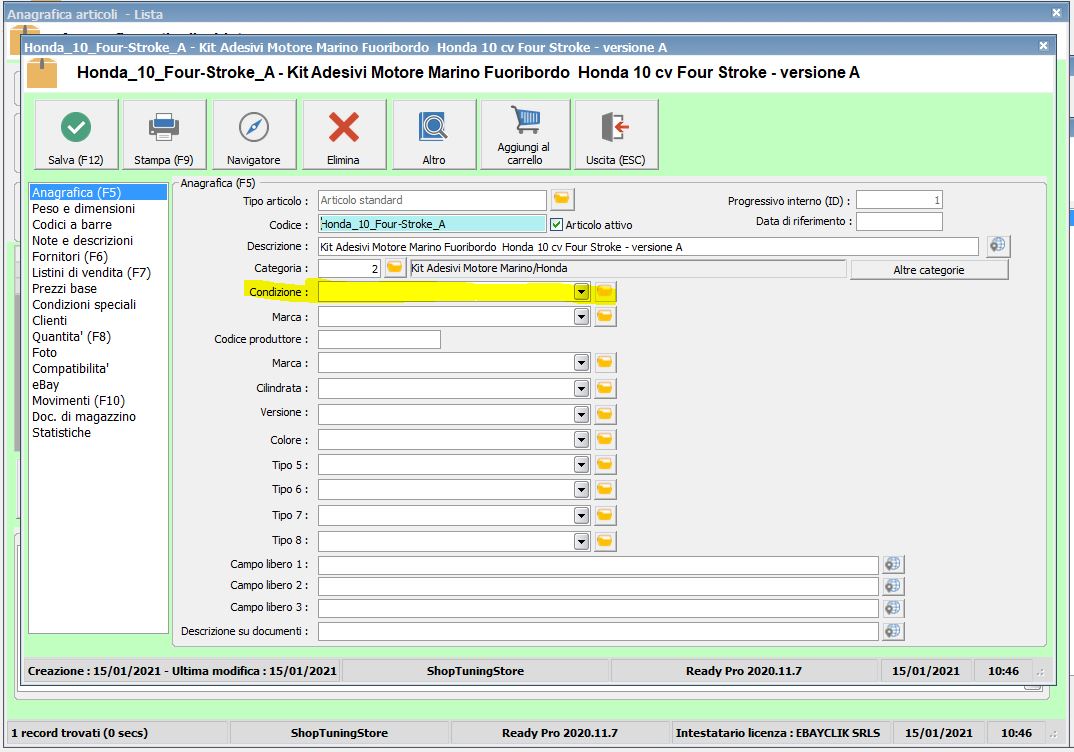The height and width of the screenshot is (752, 1074).
Task: Click the Progressivo interno (ID) field
Action: 899,200
